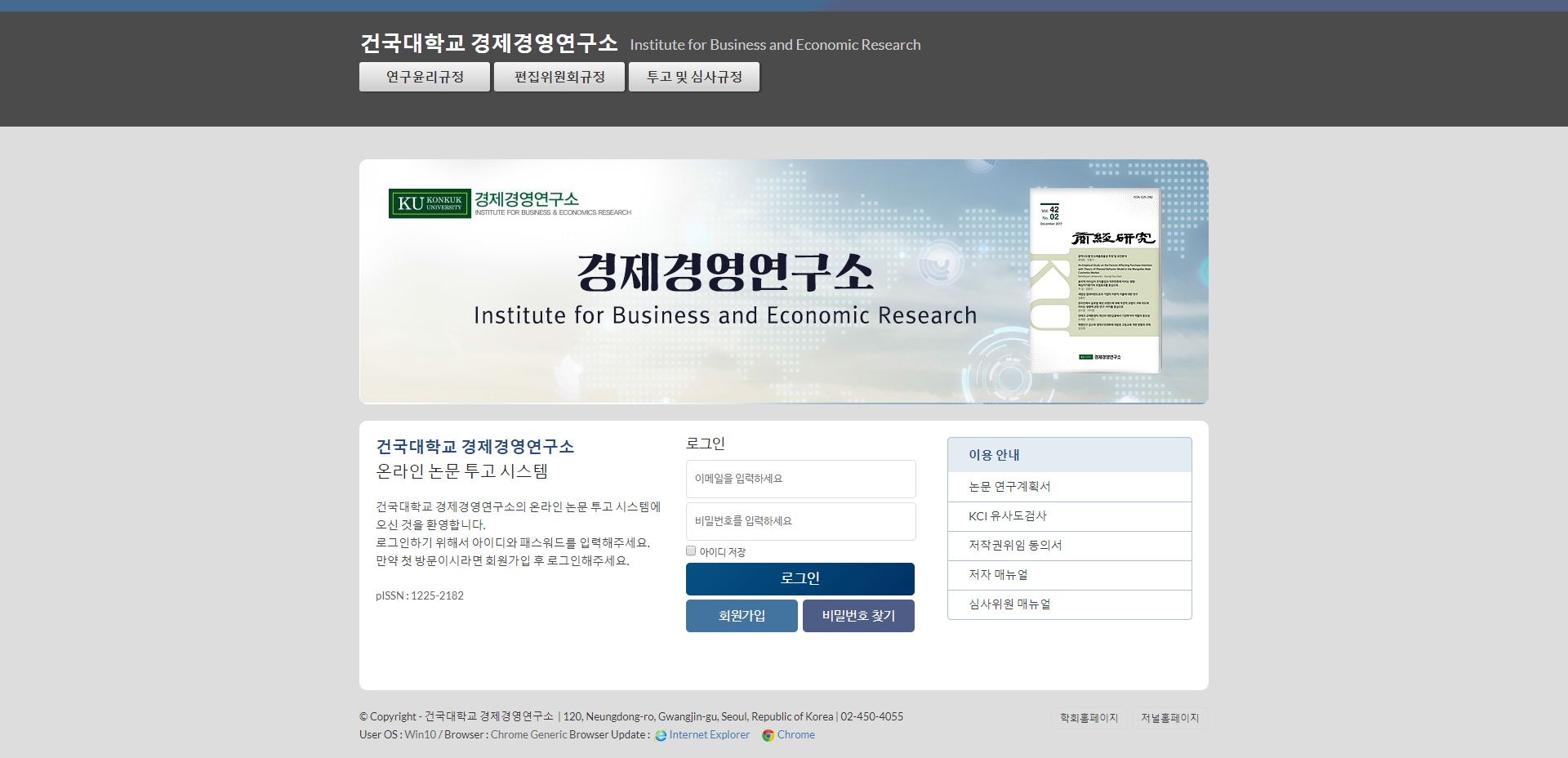
Task: Open 저작권위임 동의서 item
Action: pos(1070,546)
